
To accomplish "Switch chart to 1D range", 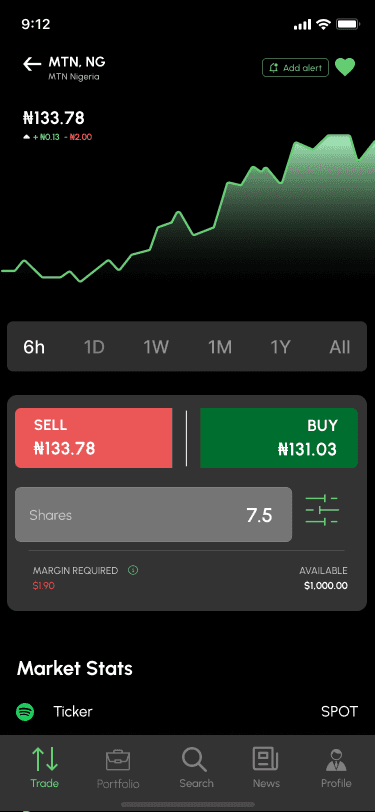I will pyautogui.click(x=94, y=347).
